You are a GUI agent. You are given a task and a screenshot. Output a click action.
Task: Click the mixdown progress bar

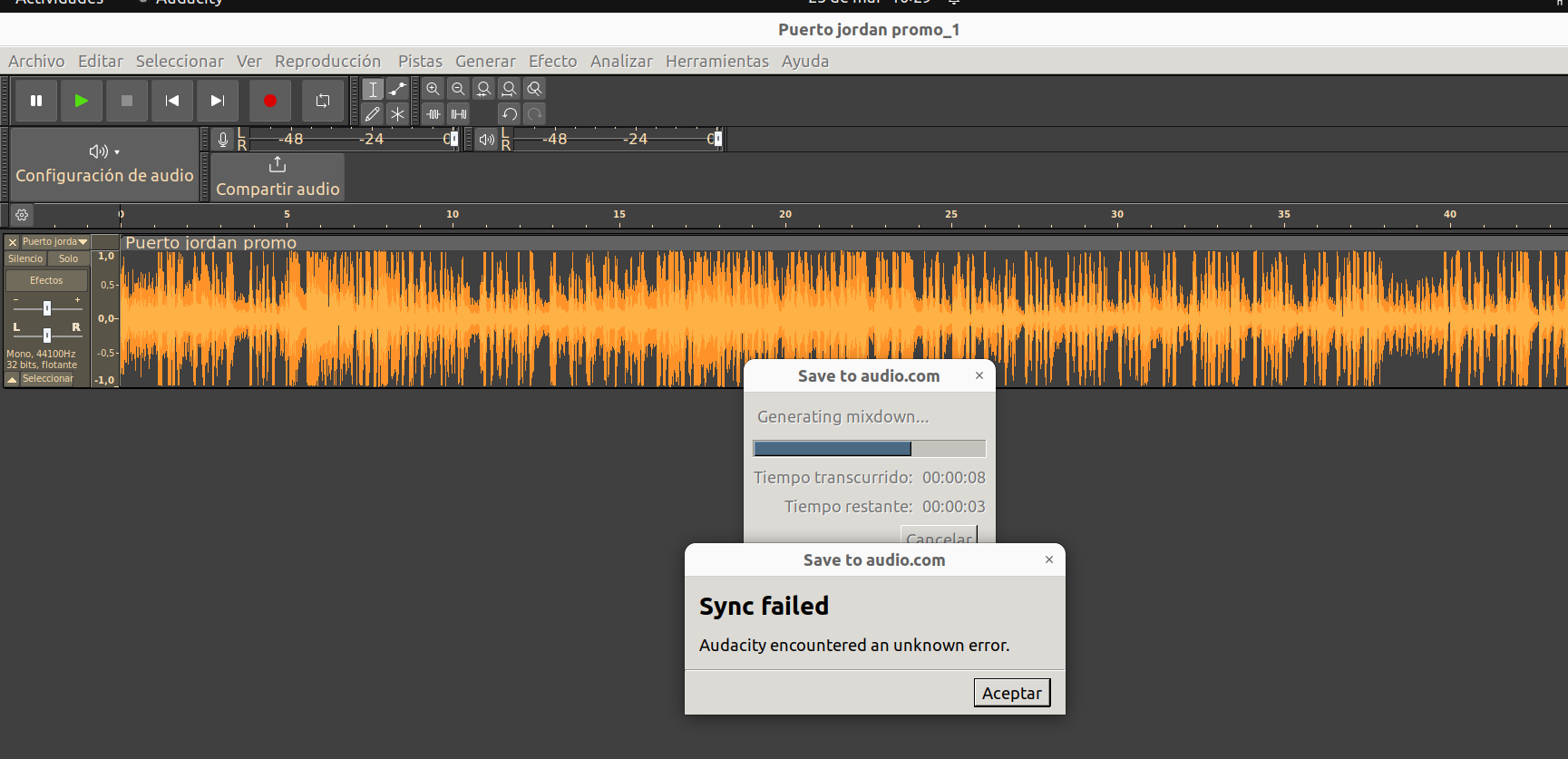pyautogui.click(x=869, y=449)
